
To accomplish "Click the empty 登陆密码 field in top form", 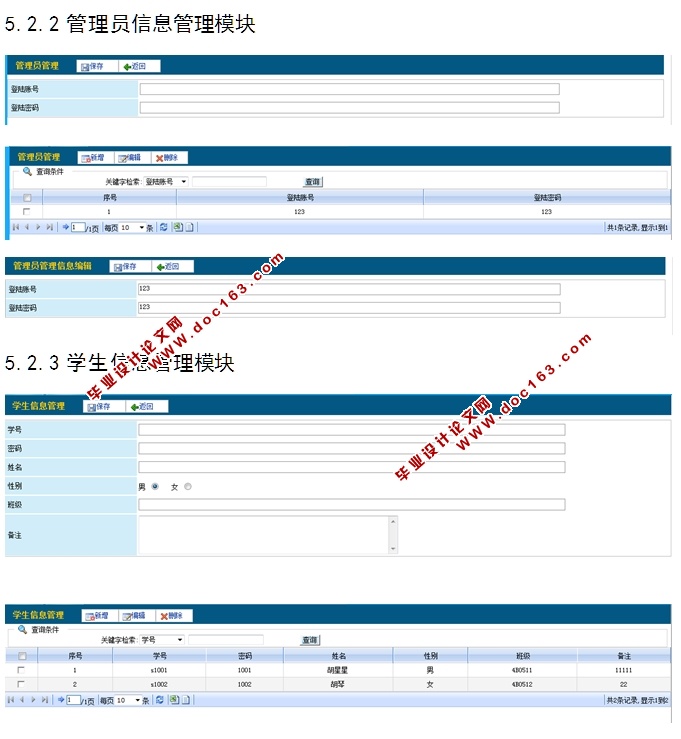I will point(350,108).
